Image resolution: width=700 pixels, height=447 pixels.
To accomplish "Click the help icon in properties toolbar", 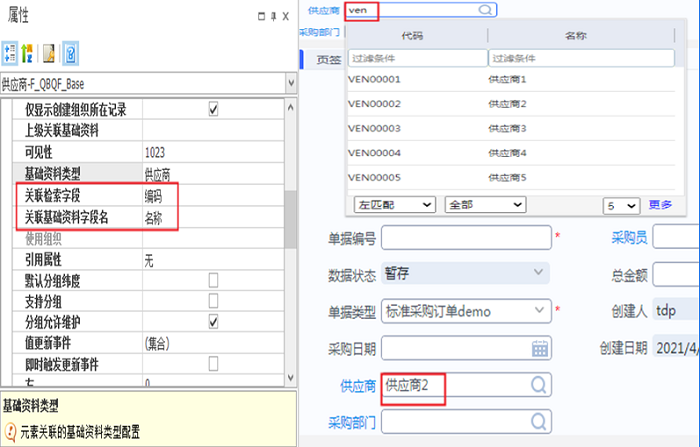I will pyautogui.click(x=71, y=53).
